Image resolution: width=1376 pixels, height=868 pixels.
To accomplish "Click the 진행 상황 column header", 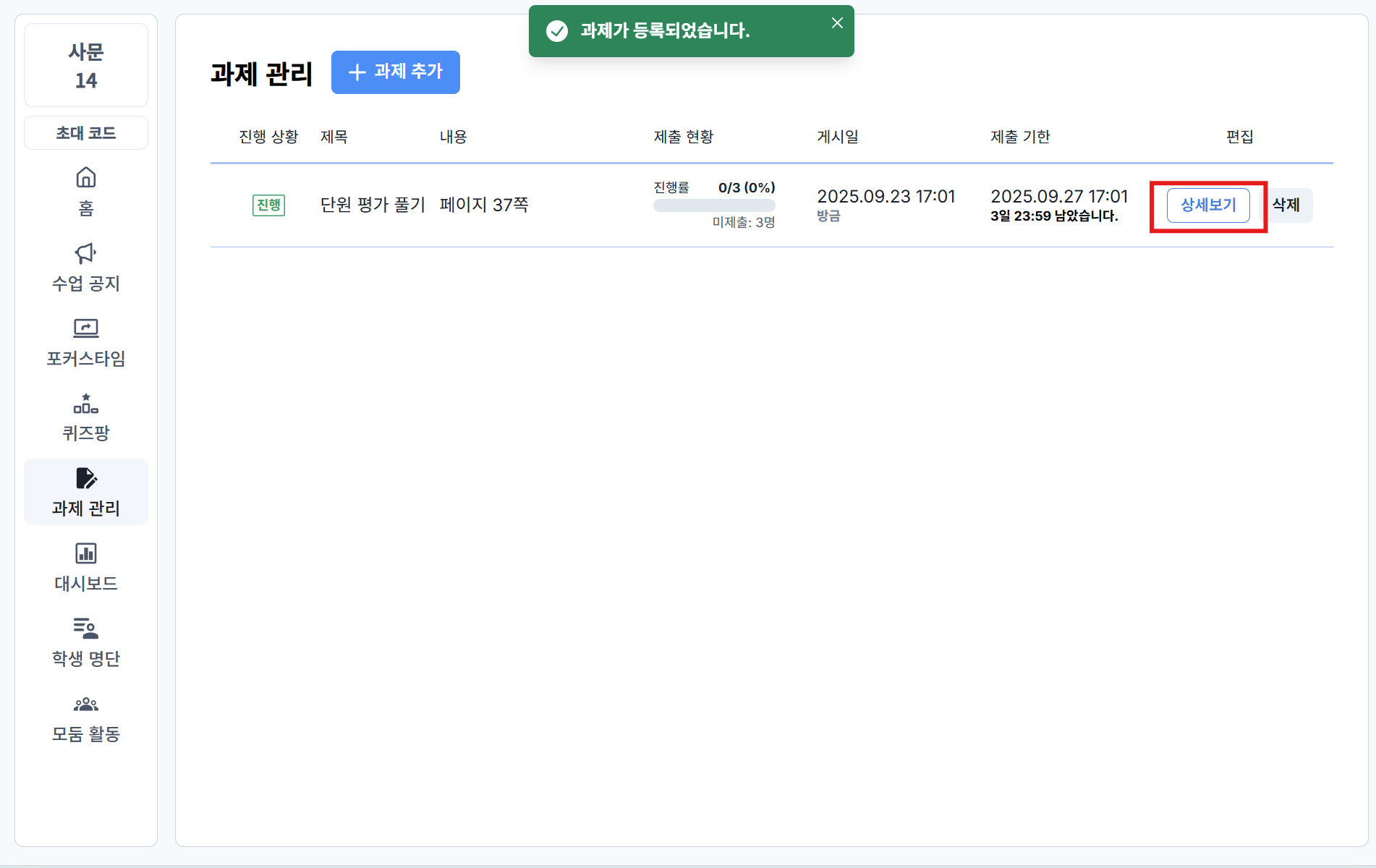I will (x=268, y=137).
